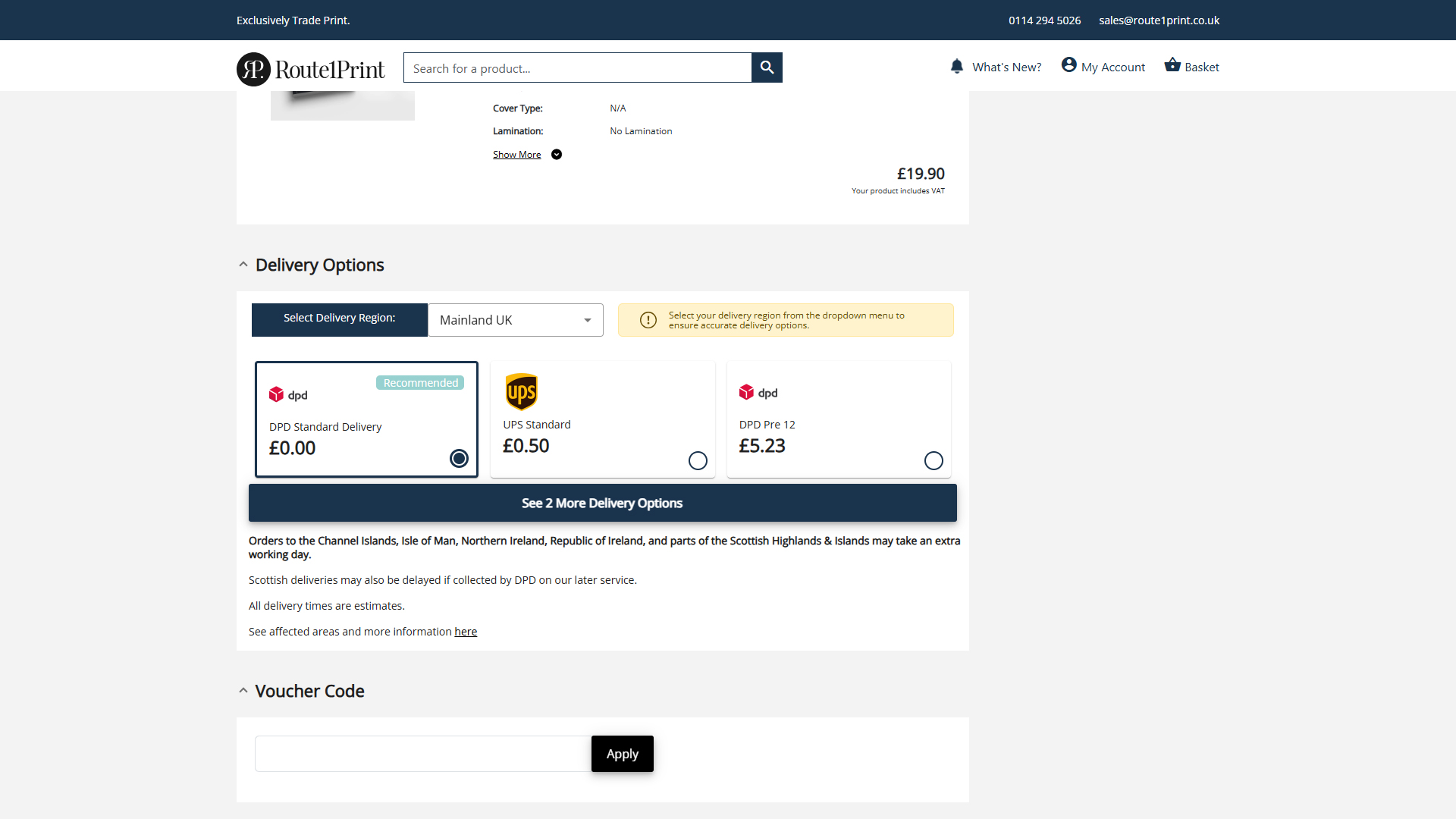Select UPS Standard radio button

point(698,460)
